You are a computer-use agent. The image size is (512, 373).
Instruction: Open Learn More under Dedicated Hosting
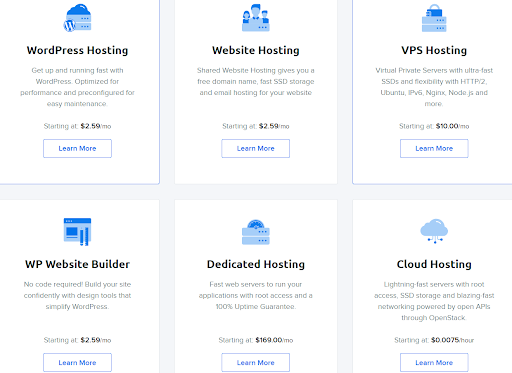tap(256, 362)
